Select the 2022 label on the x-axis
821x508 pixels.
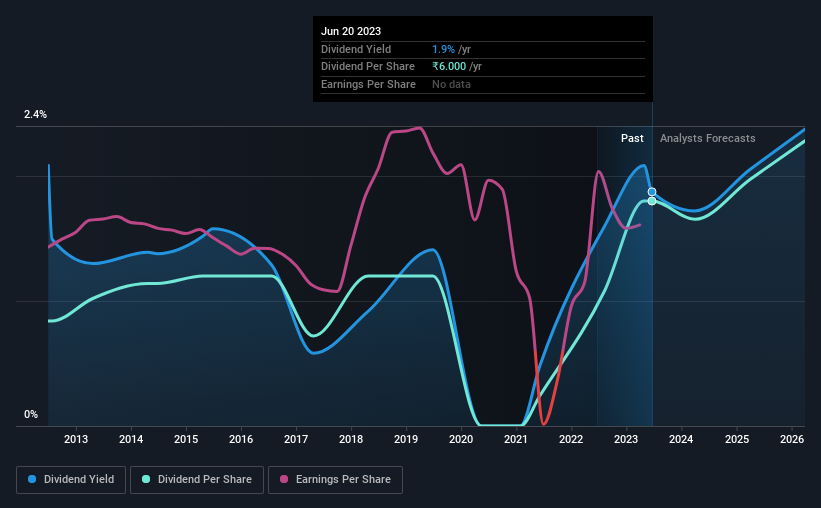pos(571,439)
